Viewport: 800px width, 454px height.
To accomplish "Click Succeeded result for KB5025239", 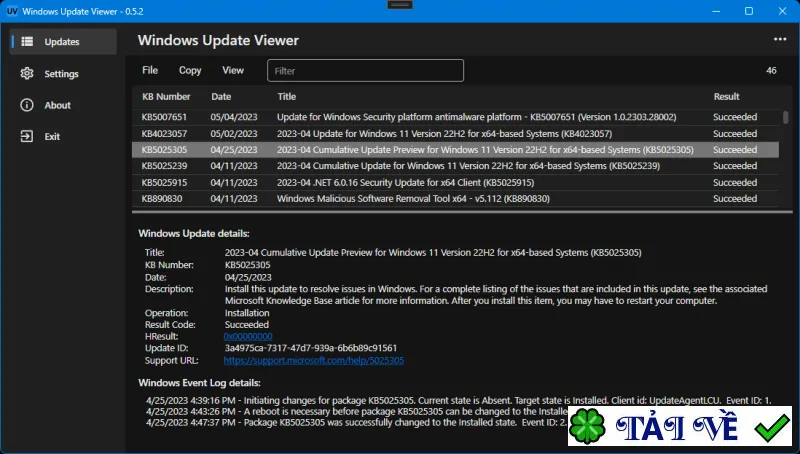I will click(735, 166).
